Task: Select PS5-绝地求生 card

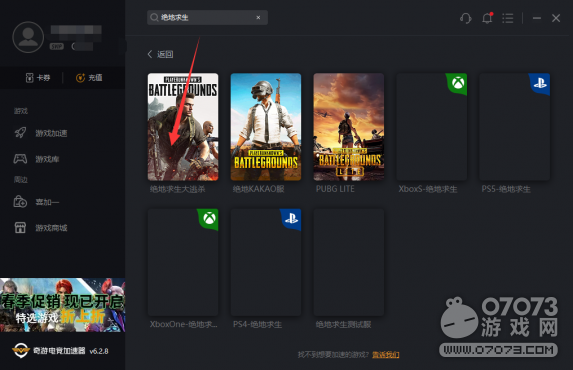Action: tap(515, 127)
